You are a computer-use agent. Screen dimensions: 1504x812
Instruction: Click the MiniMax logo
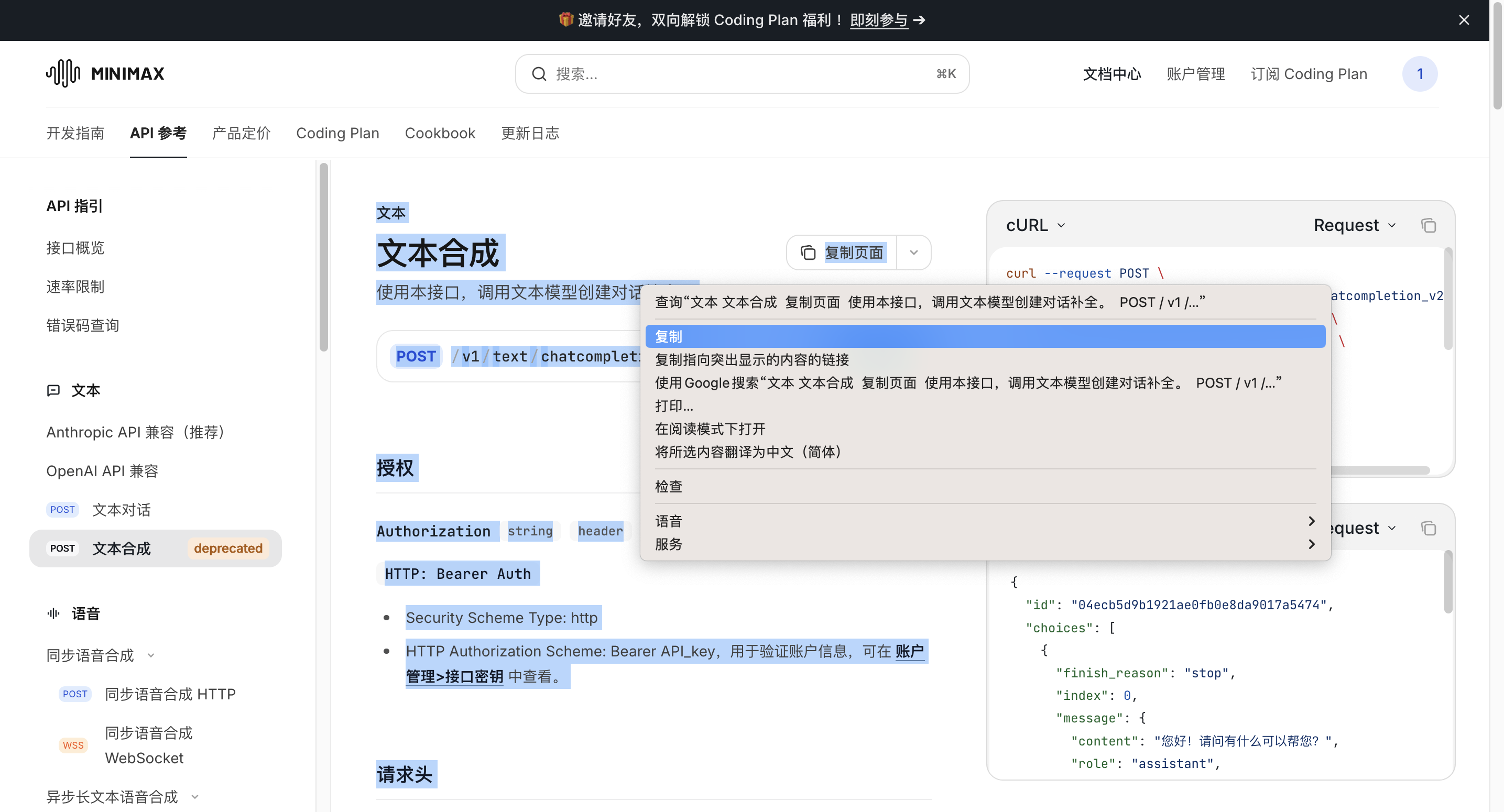click(106, 73)
